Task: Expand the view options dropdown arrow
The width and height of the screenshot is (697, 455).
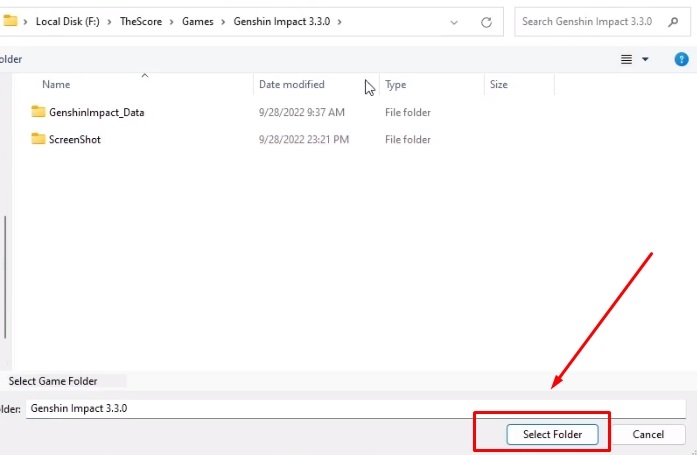Action: [645, 59]
